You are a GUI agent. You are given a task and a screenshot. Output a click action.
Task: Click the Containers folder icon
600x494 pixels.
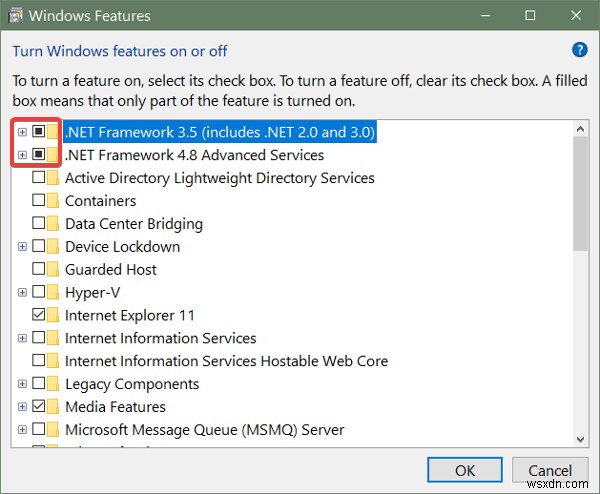(x=53, y=201)
